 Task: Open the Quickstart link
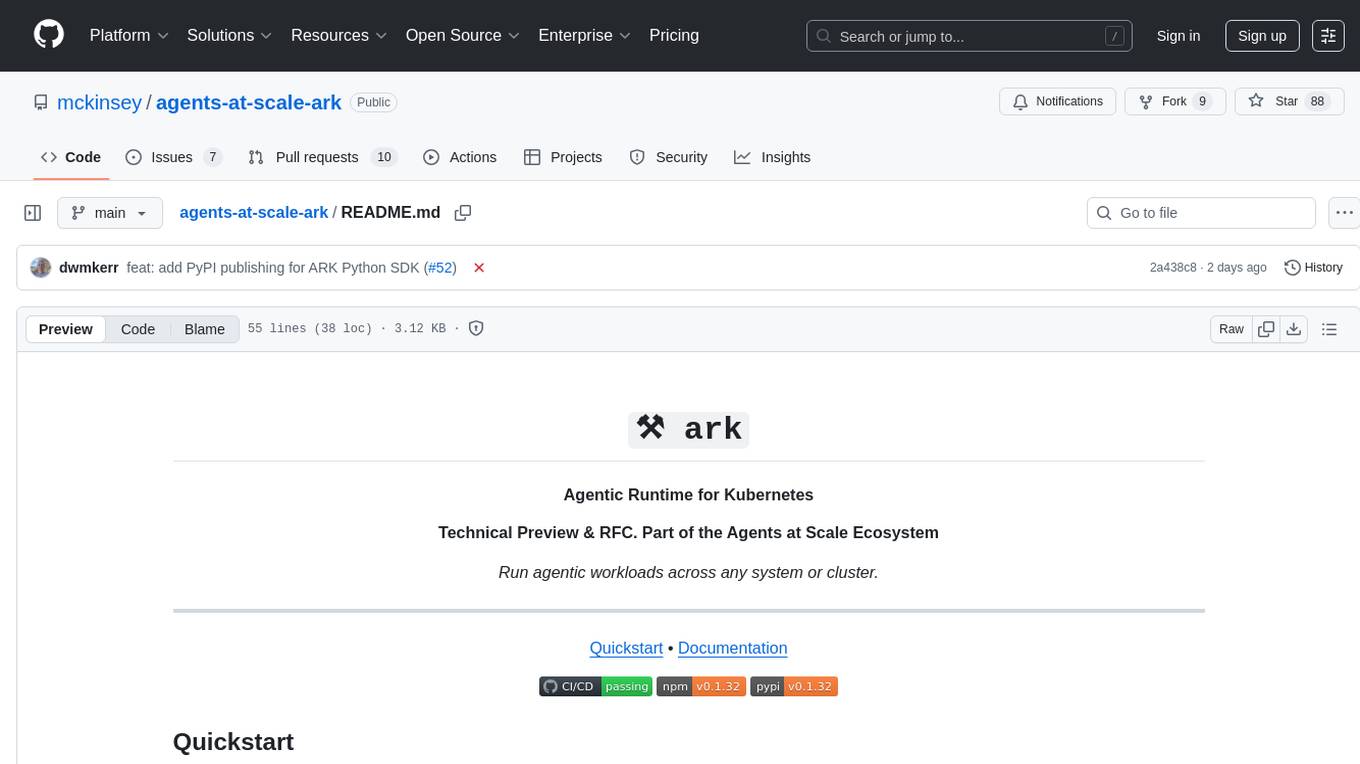click(x=626, y=648)
